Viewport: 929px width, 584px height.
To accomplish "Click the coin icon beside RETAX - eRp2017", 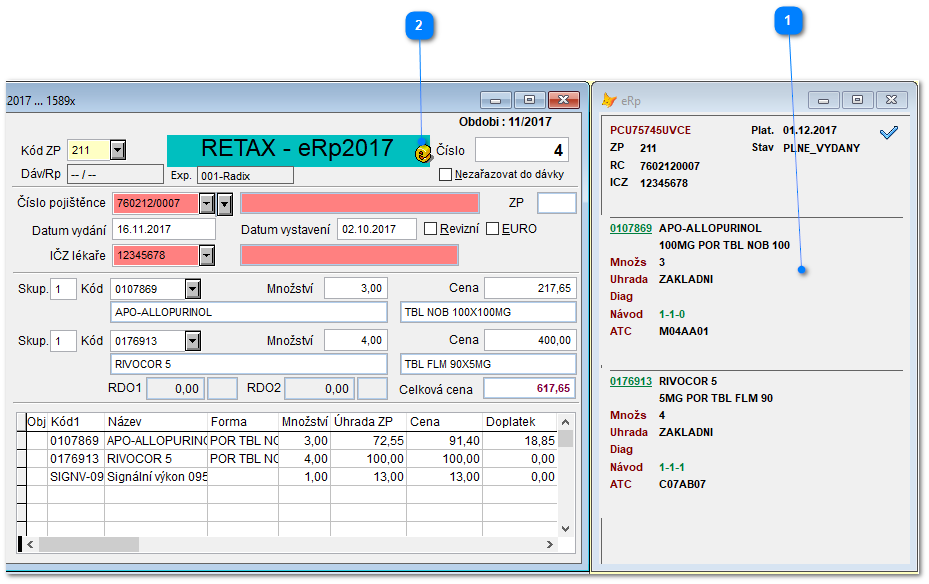I will [422, 153].
